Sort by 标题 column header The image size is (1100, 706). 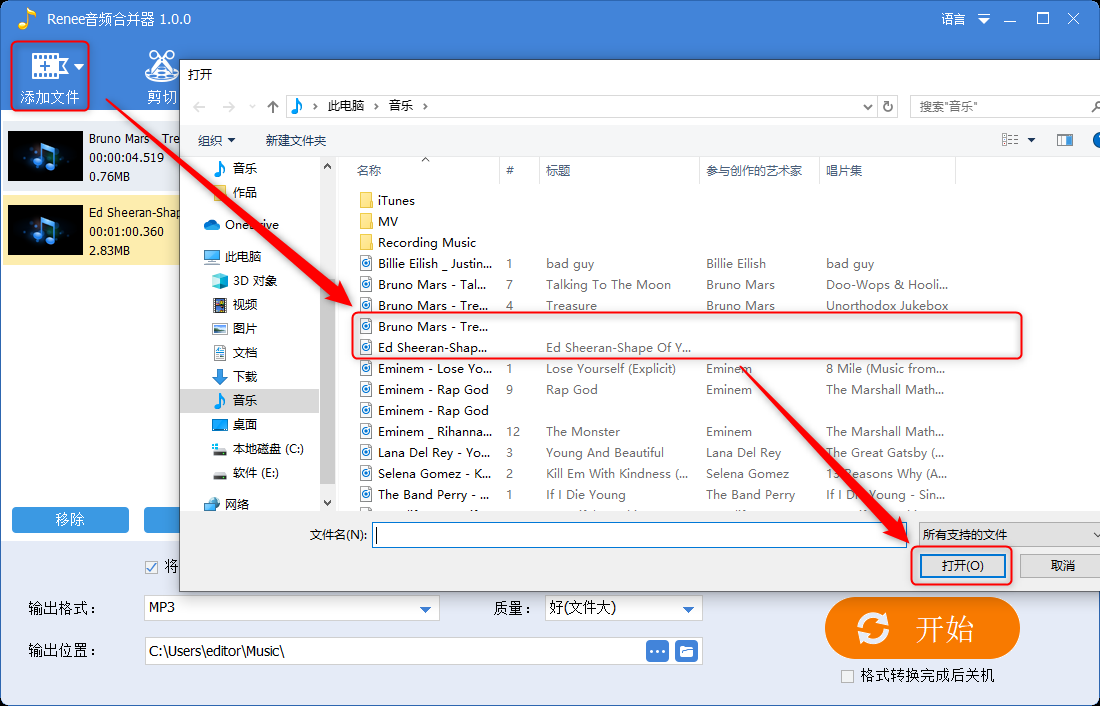pyautogui.click(x=558, y=171)
